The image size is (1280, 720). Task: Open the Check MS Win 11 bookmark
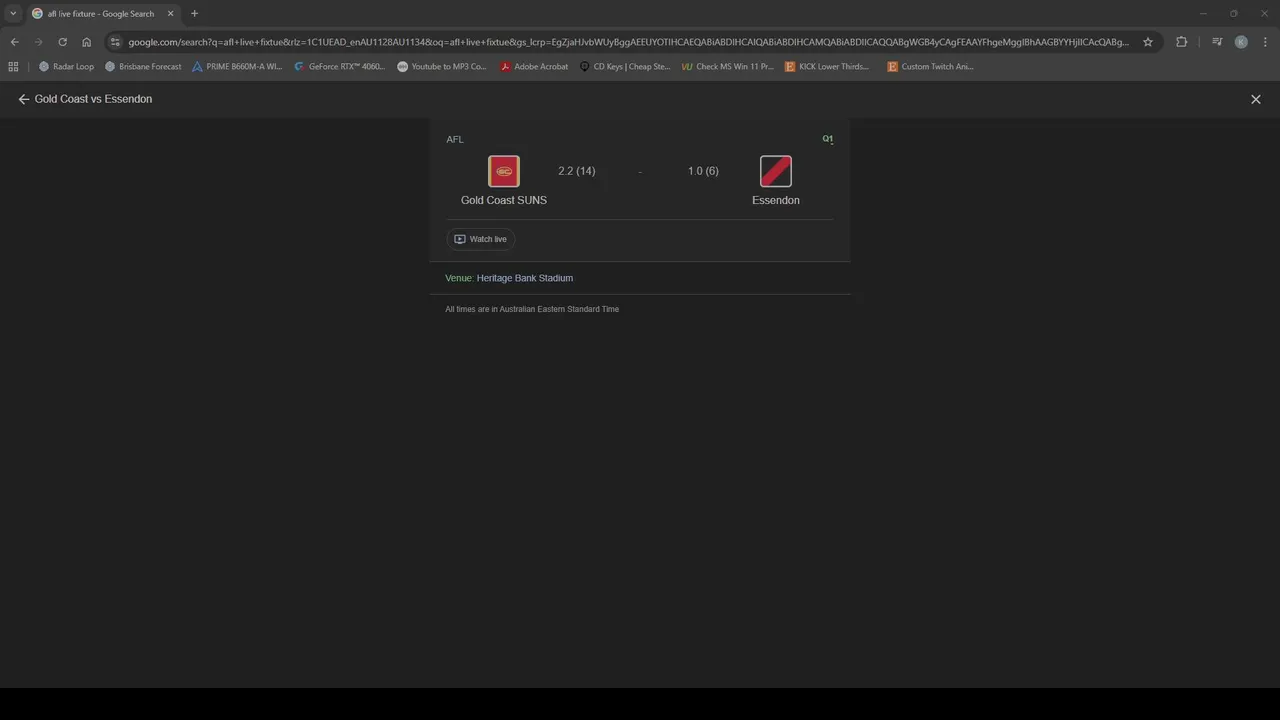pos(728,67)
